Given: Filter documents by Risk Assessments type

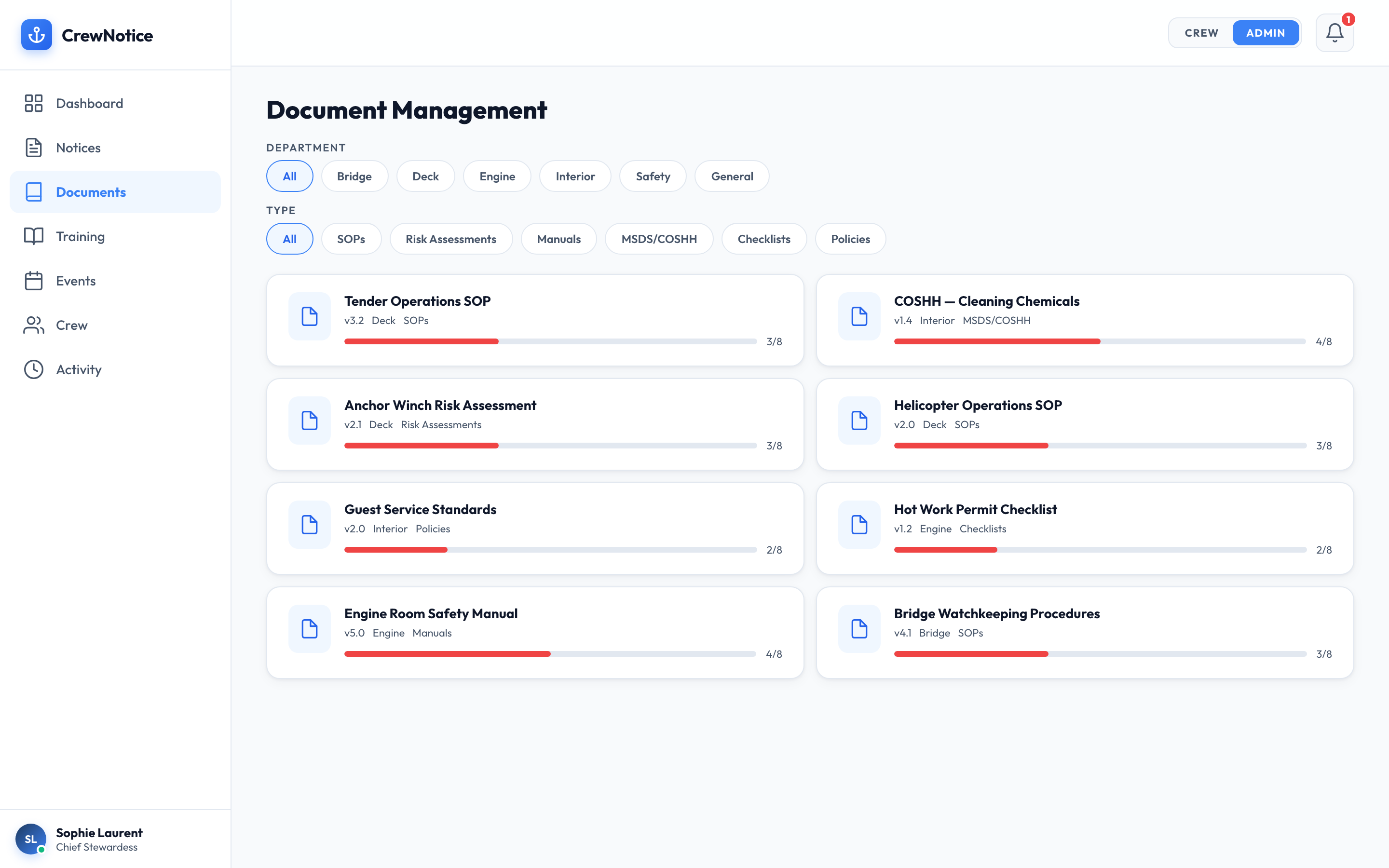Looking at the screenshot, I should tap(451, 239).
